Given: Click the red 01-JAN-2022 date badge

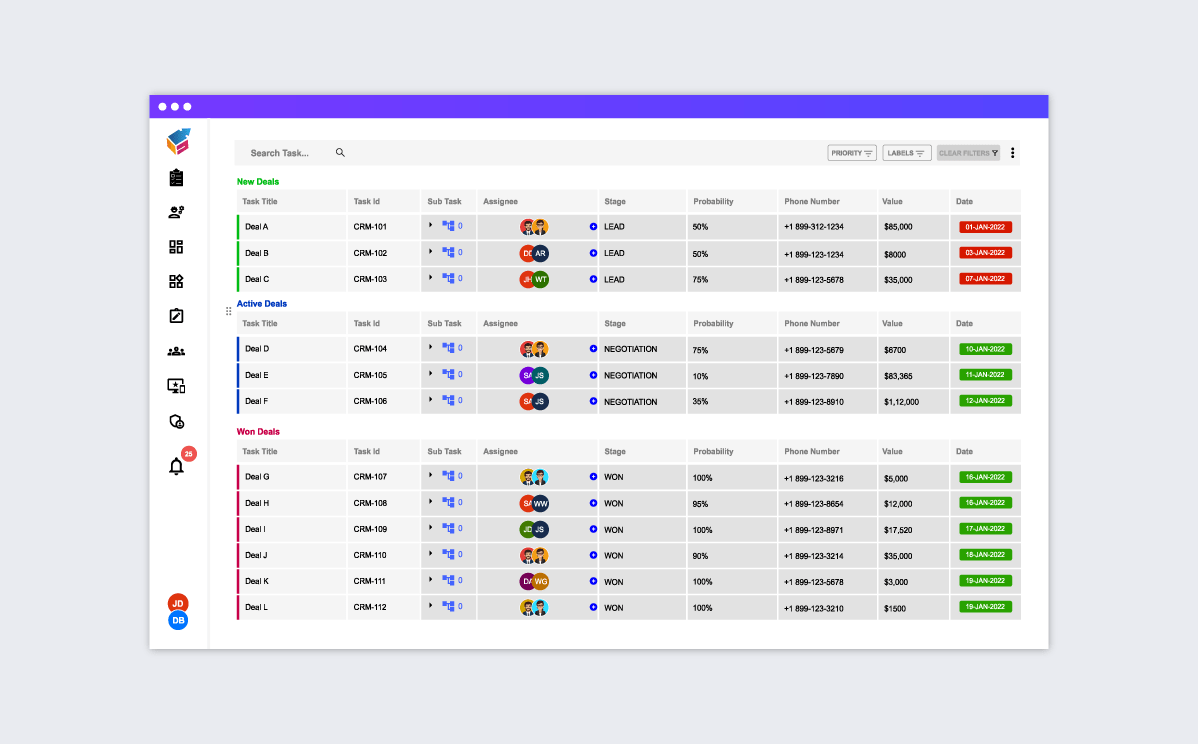Looking at the screenshot, I should 985,227.
